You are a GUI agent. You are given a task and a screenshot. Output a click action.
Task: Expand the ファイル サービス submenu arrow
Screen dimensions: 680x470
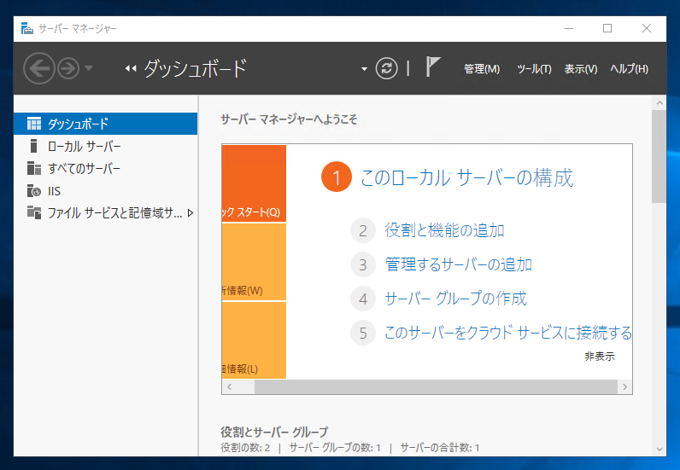190,213
